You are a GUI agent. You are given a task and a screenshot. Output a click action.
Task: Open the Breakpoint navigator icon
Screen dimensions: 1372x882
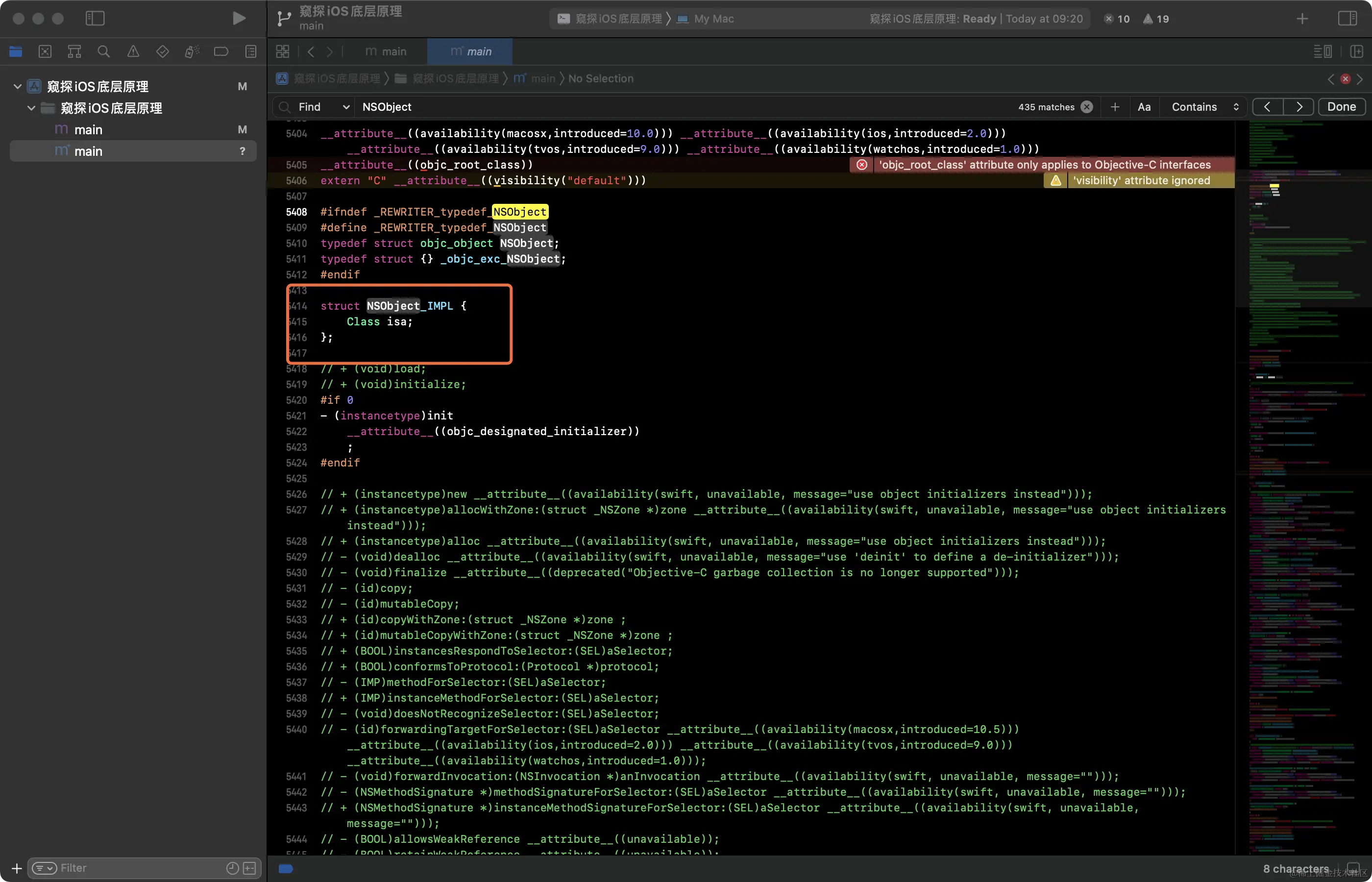[x=221, y=51]
